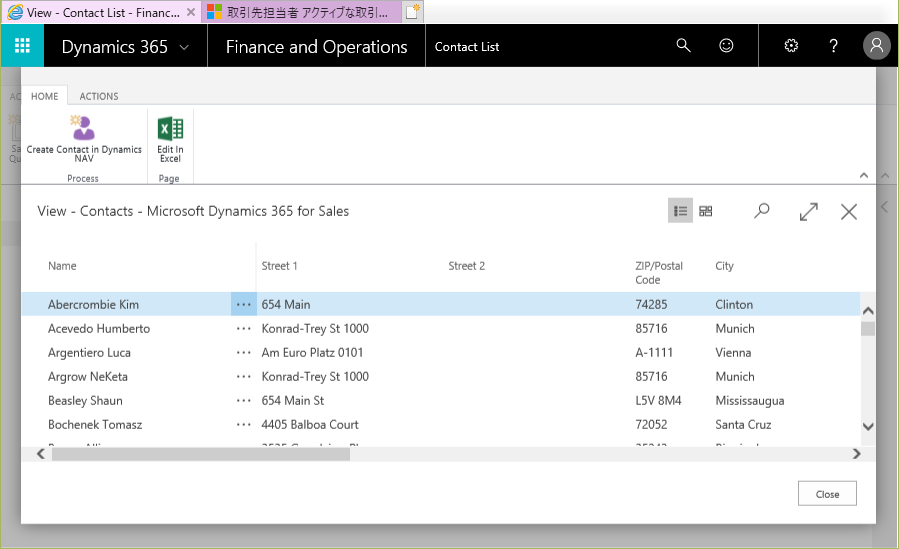This screenshot has width=899, height=549.
Task: Switch to the ACTIONS ribbon tab
Action: pos(99,96)
